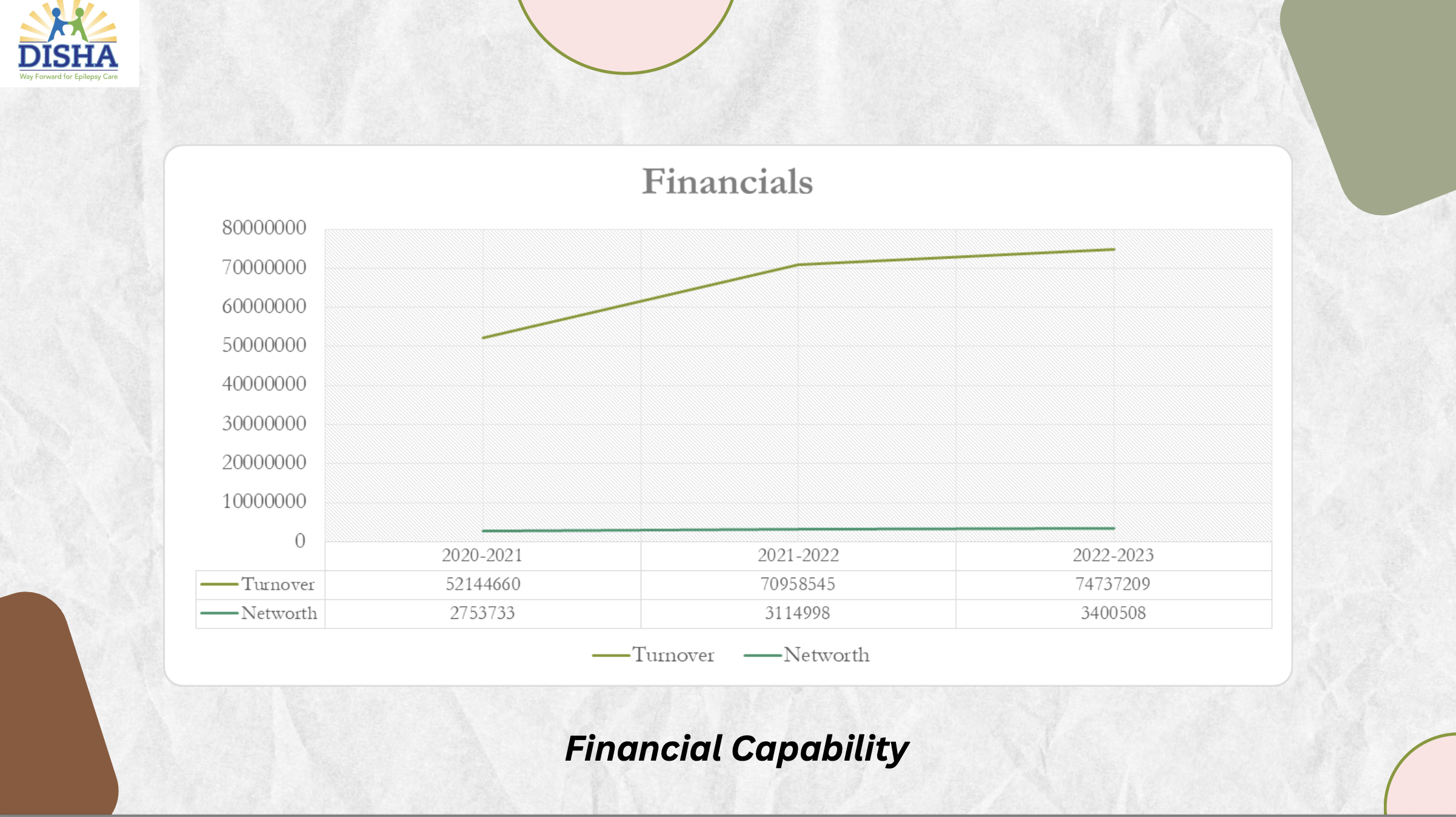Click the 40000000 y-axis label
1456x817 pixels.
pyautogui.click(x=264, y=384)
